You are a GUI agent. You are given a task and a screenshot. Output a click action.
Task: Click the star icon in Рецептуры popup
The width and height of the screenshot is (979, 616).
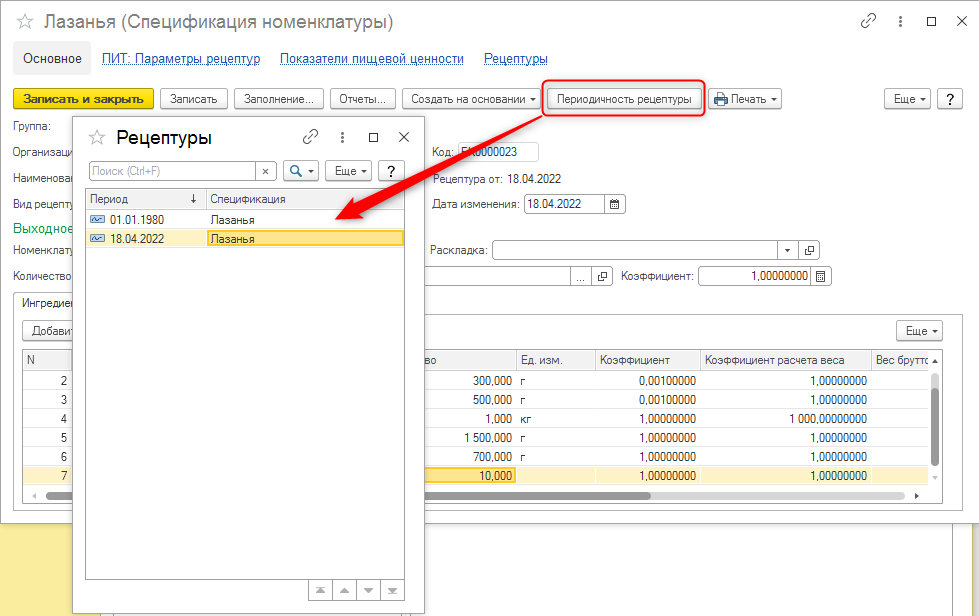97,137
